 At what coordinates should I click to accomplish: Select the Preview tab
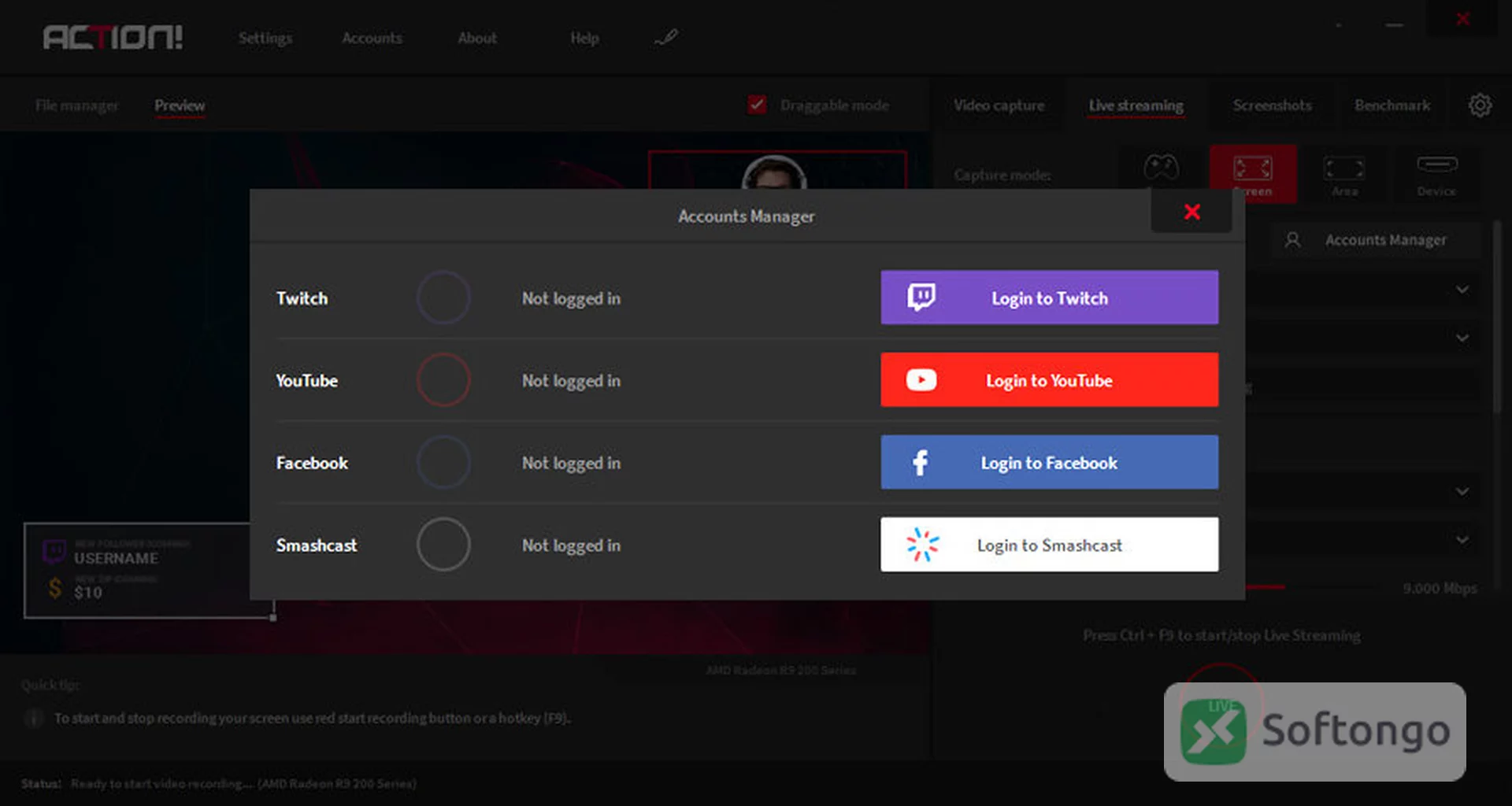pyautogui.click(x=180, y=105)
